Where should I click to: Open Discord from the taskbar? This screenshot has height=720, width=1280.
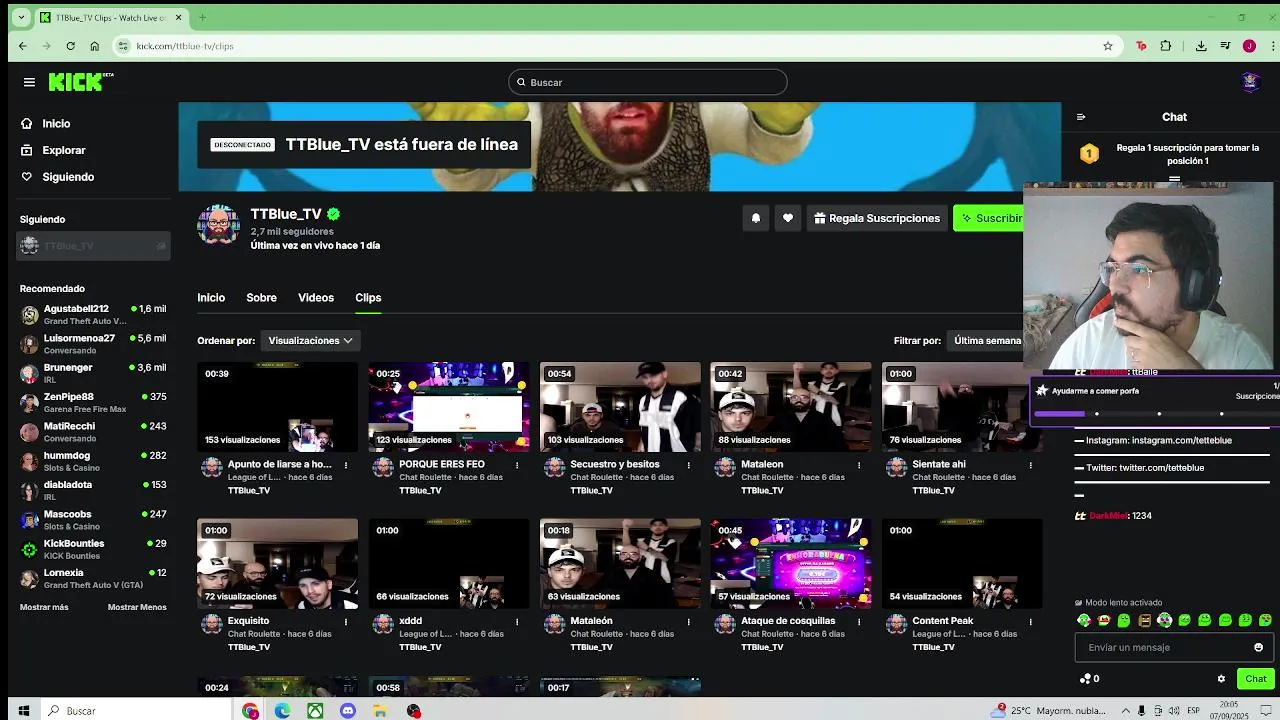(348, 711)
